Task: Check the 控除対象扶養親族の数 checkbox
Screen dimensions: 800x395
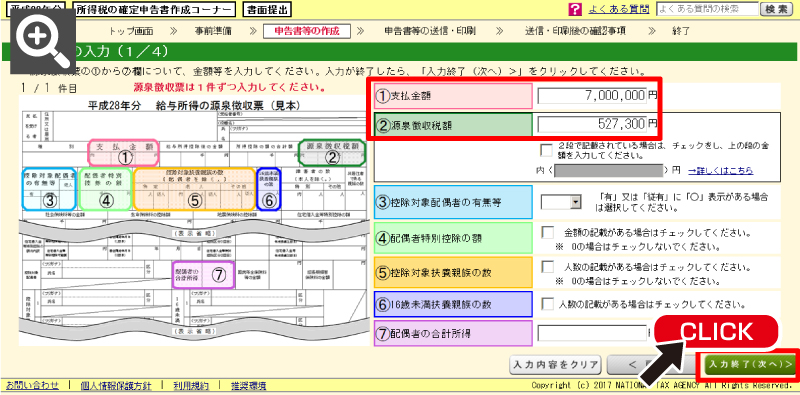Action: pos(547,267)
